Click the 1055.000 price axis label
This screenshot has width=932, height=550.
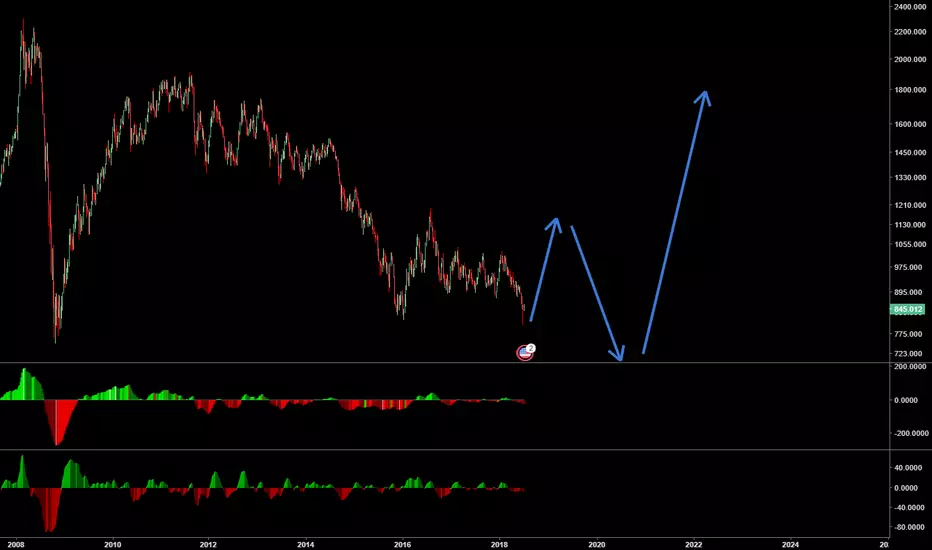click(910, 244)
